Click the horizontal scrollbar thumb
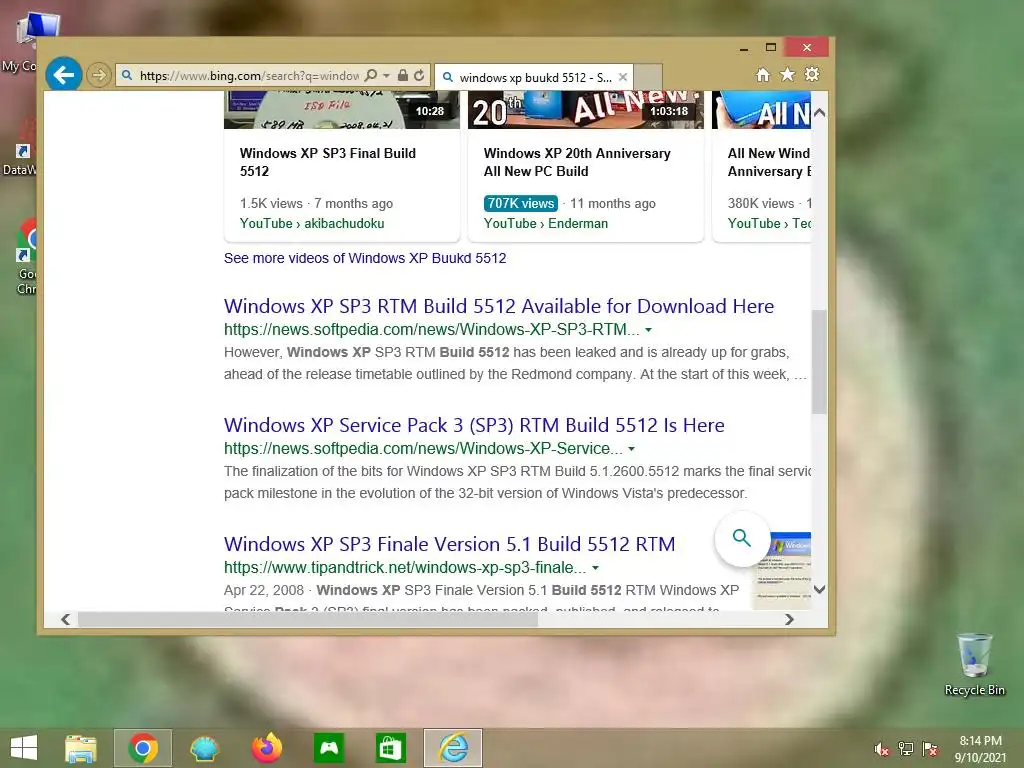The height and width of the screenshot is (768, 1024). 308,619
